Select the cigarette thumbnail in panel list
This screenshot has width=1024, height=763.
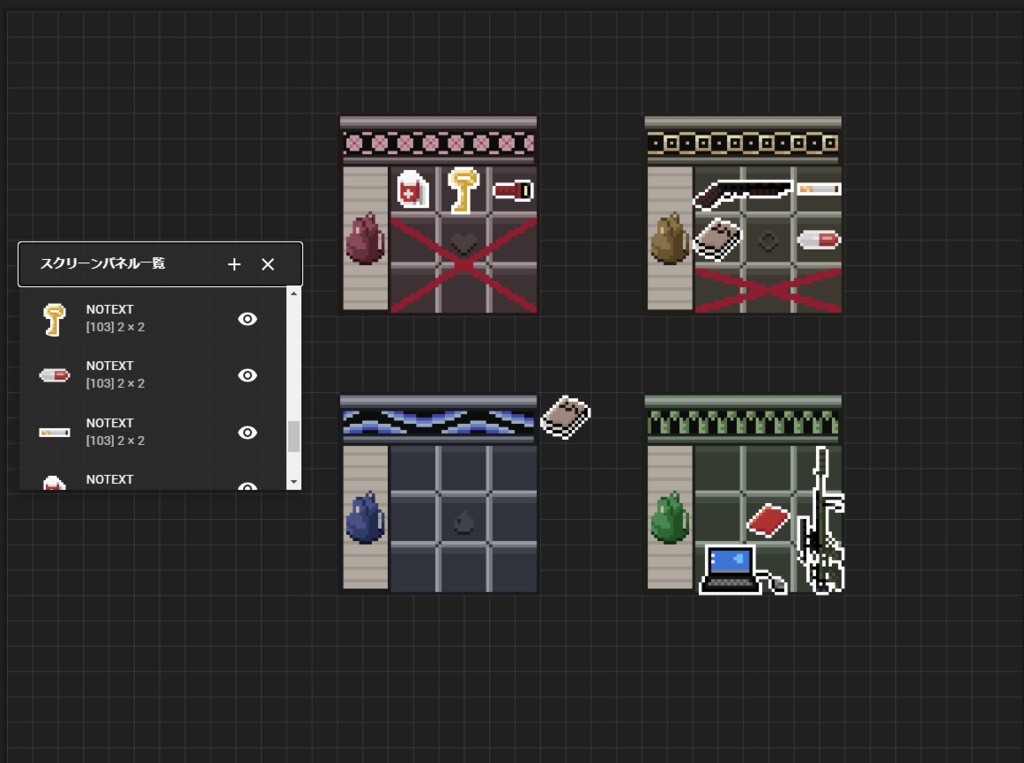[54, 432]
